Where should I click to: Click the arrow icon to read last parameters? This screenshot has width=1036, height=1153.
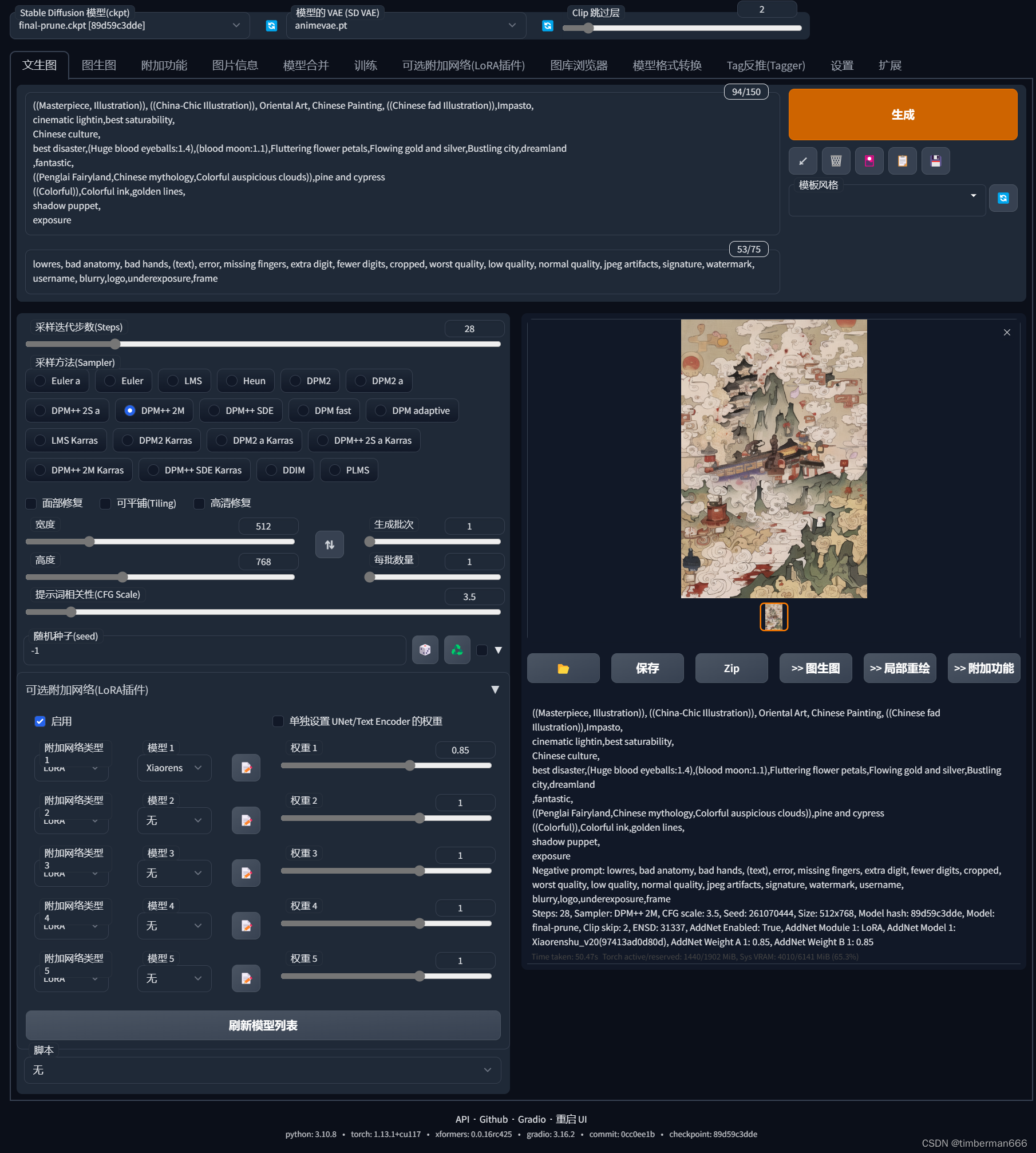click(x=803, y=161)
